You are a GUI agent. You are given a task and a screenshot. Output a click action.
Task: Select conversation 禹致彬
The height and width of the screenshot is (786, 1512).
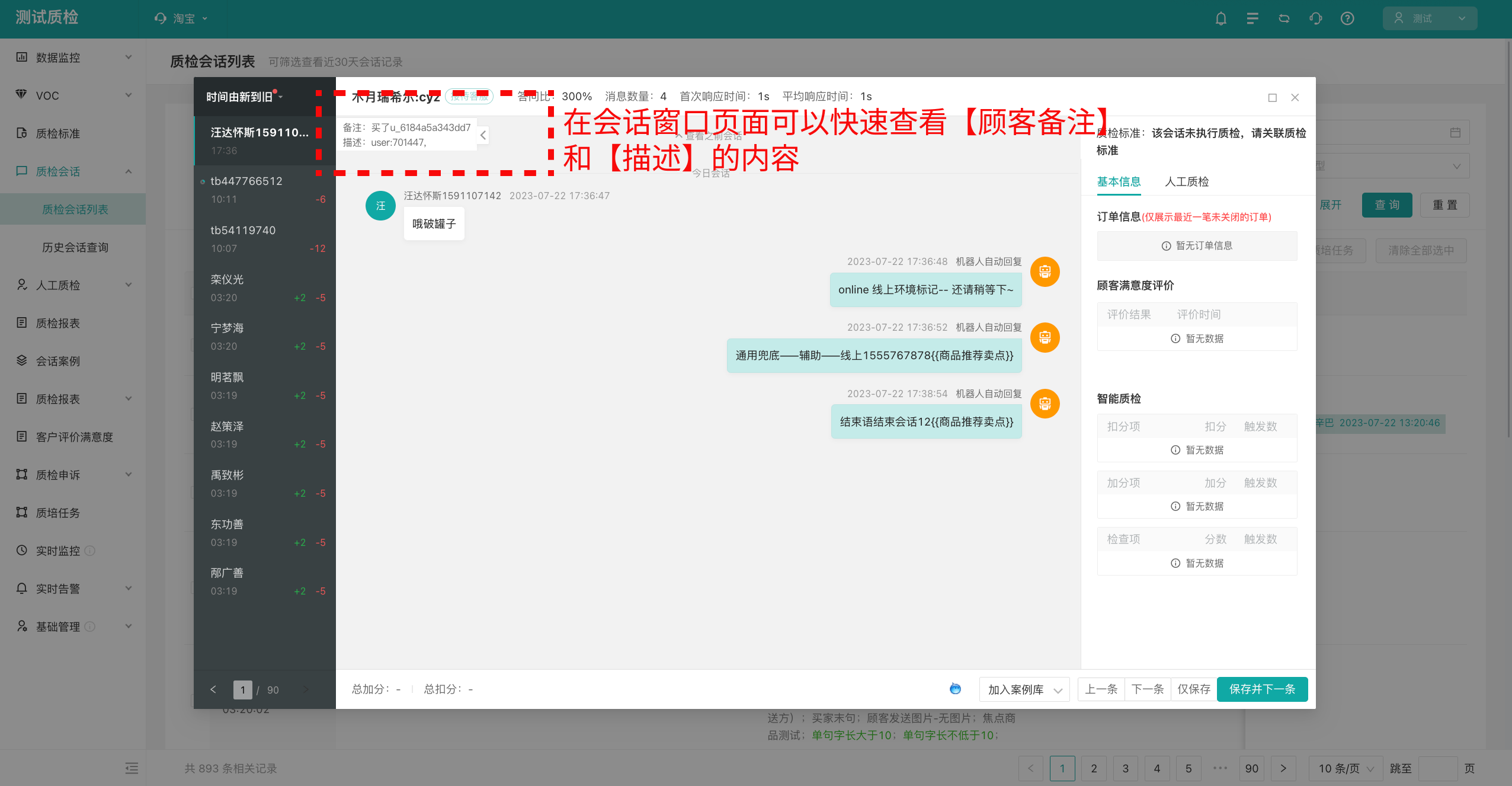pyautogui.click(x=265, y=484)
